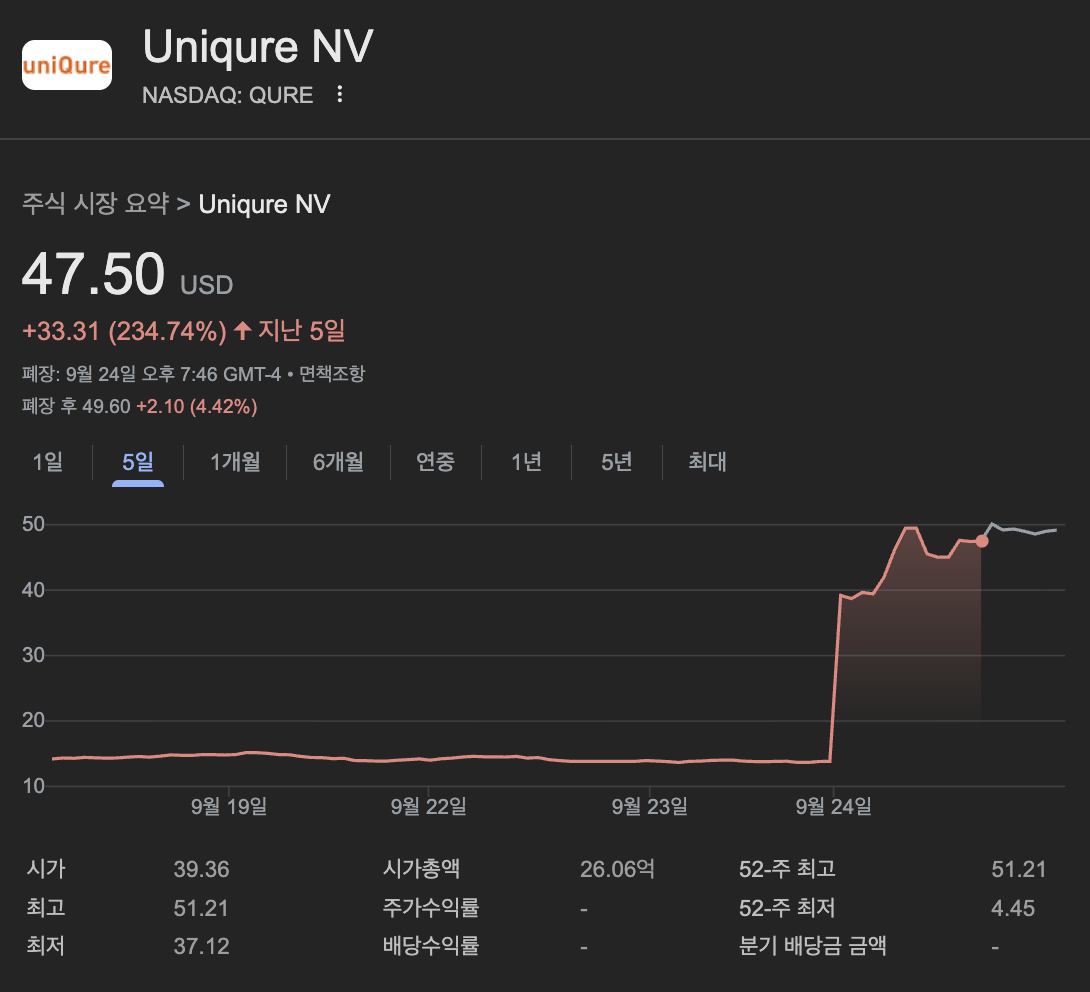Switch chart to 5년 range
1090x992 pixels.
point(617,462)
